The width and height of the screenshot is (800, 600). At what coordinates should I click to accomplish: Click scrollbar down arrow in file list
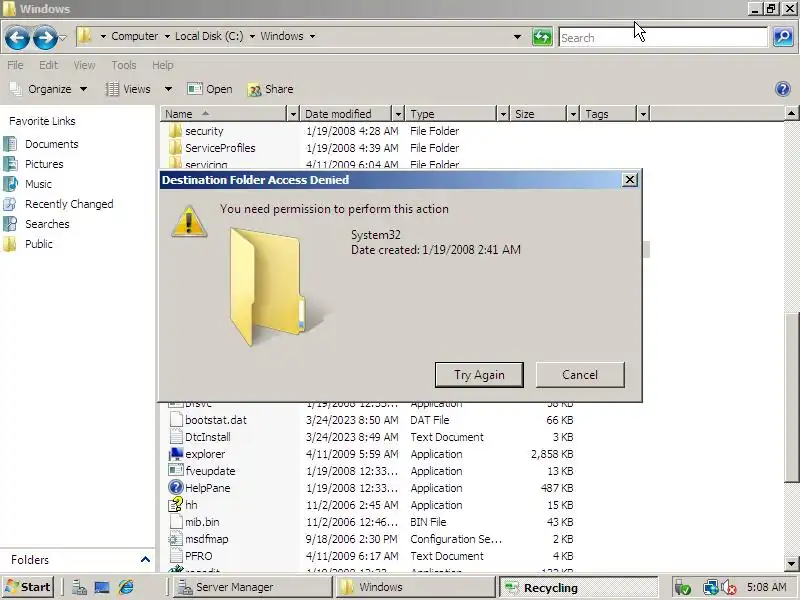point(791,564)
